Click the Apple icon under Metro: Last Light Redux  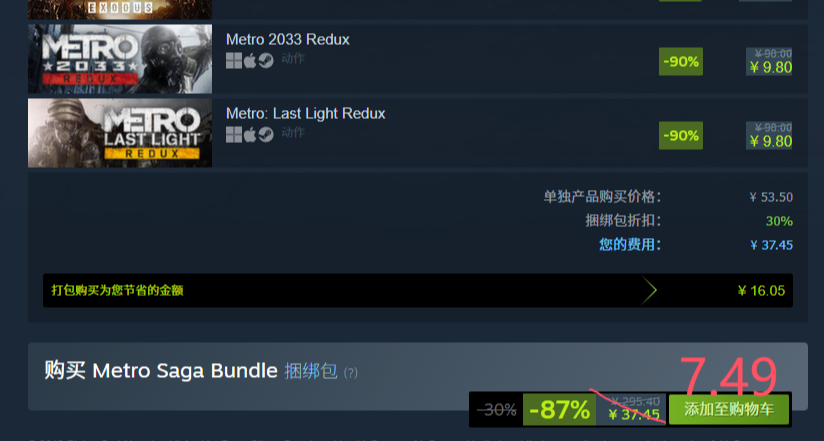point(250,135)
